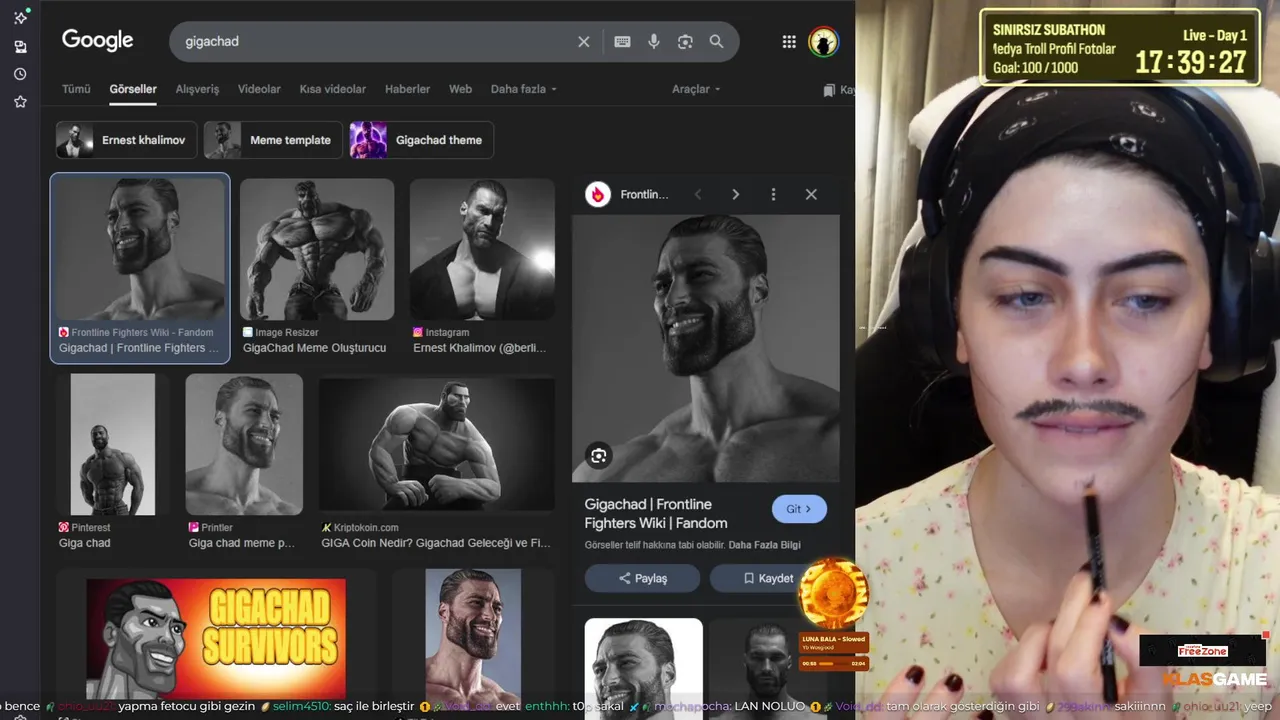Focus the gigachad search field
The image size is (1280, 720).
[x=375, y=42]
